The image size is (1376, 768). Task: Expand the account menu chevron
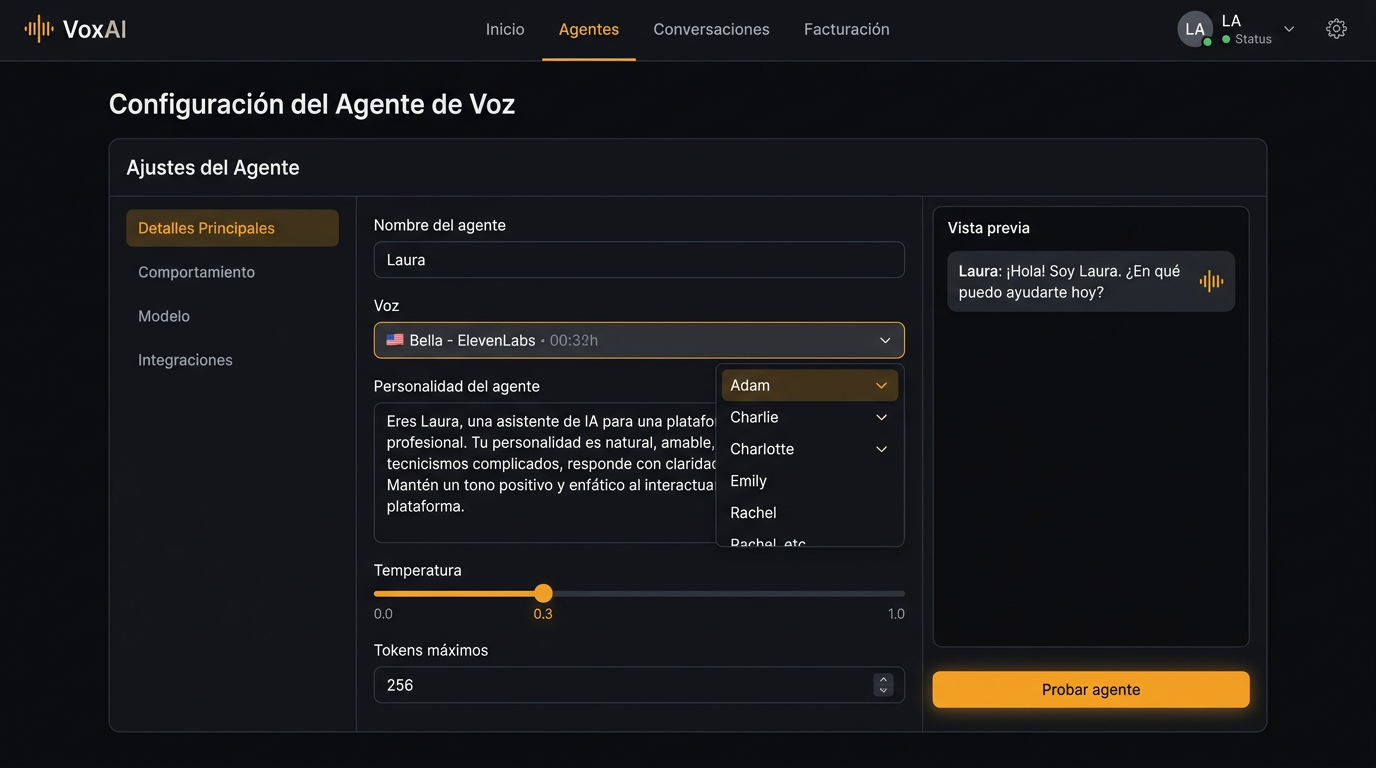tap(1289, 29)
